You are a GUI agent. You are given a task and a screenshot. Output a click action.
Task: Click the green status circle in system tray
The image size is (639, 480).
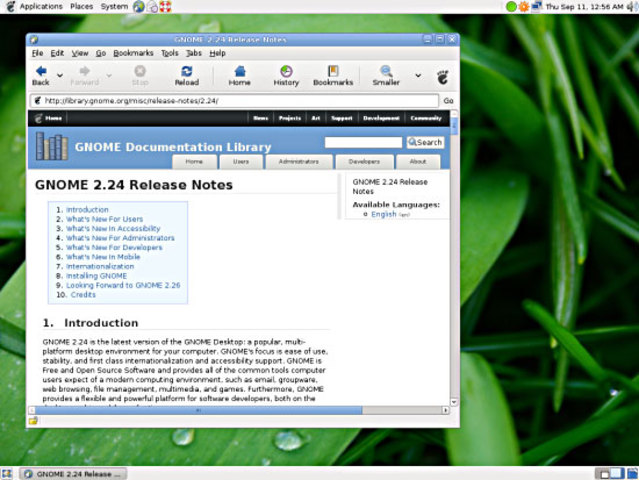(511, 6)
